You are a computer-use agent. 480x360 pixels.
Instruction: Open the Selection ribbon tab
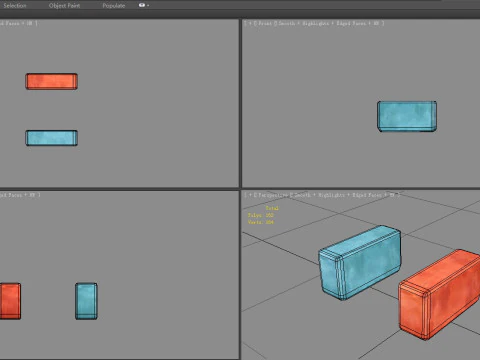tap(15, 5)
